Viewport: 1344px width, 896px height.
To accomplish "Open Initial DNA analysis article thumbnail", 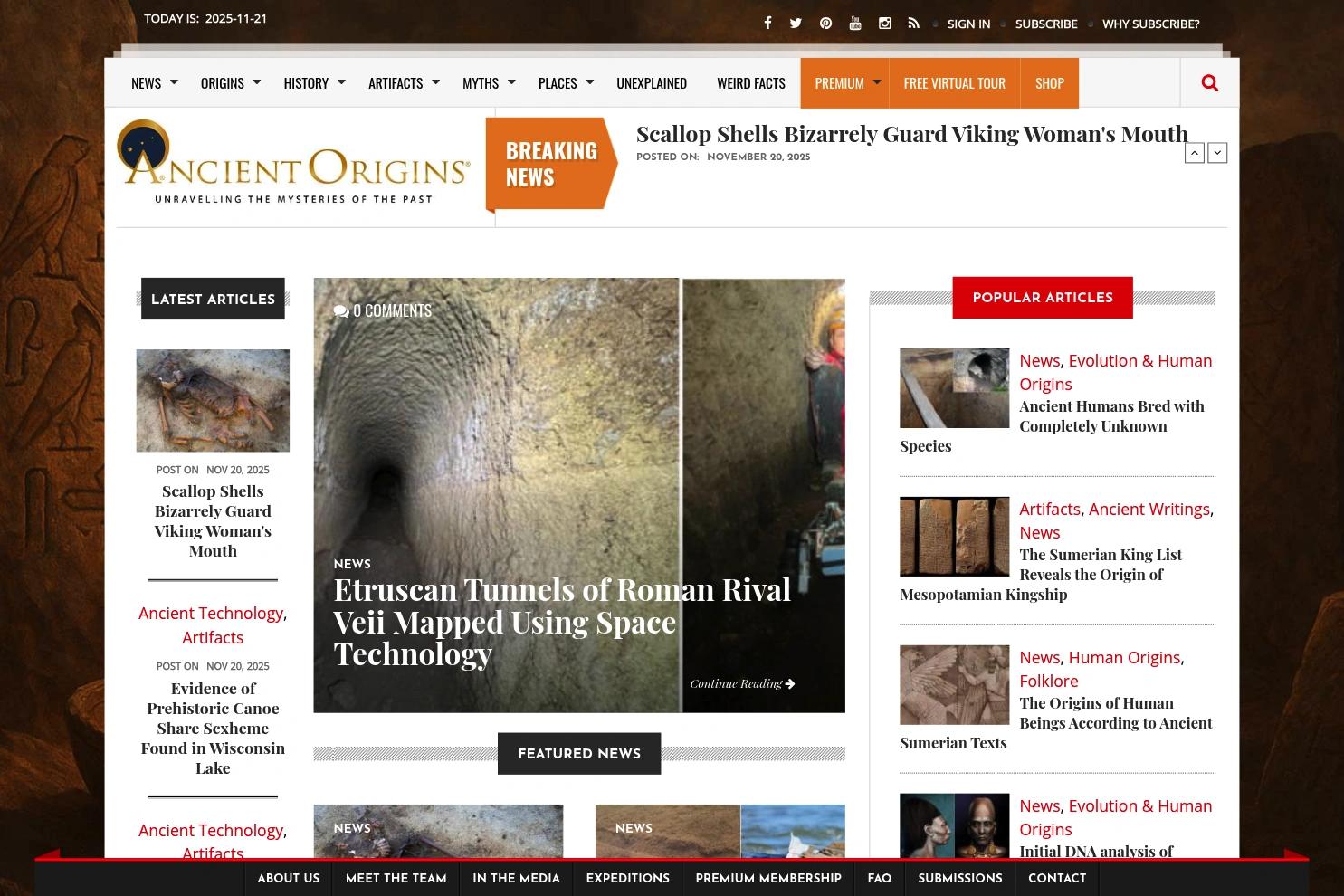I will point(954,826).
